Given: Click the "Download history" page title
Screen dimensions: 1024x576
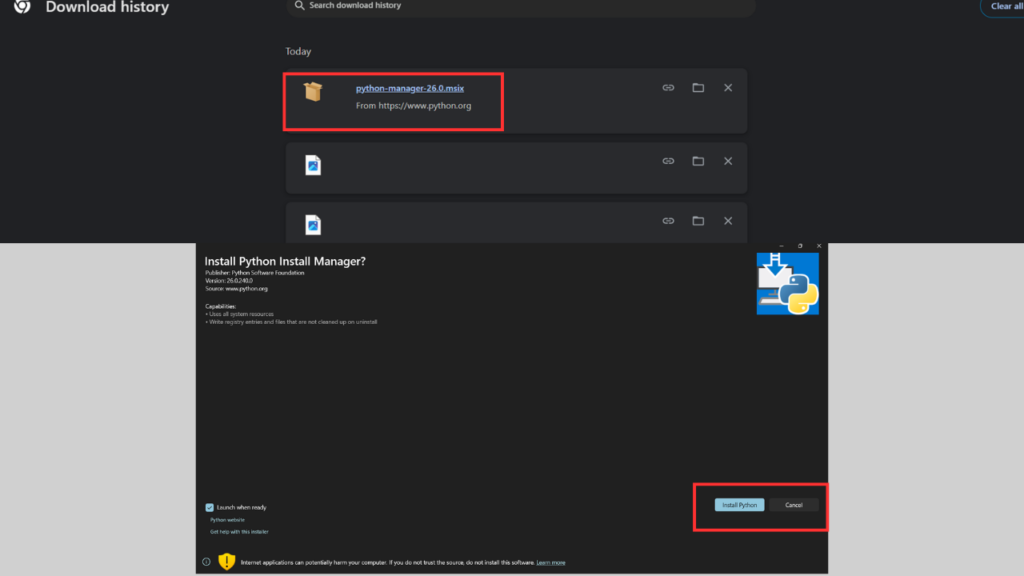Looking at the screenshot, I should point(107,7).
